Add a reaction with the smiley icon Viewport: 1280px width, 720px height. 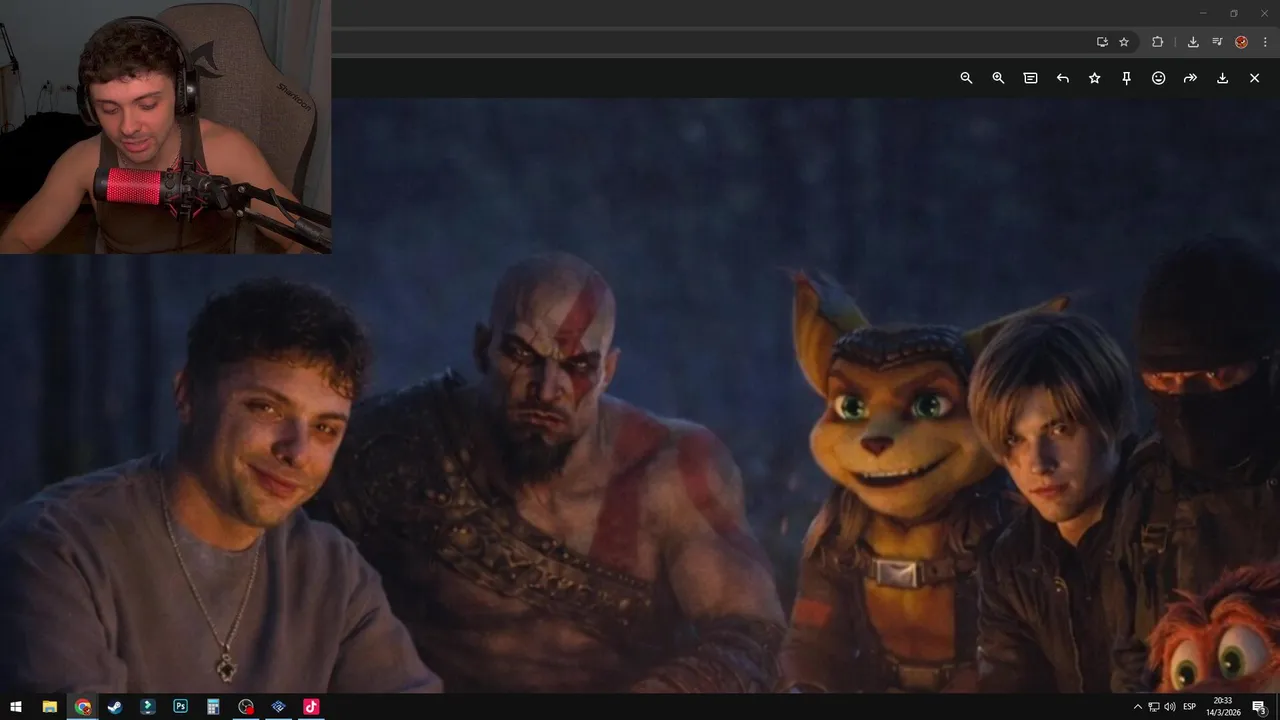[1158, 78]
